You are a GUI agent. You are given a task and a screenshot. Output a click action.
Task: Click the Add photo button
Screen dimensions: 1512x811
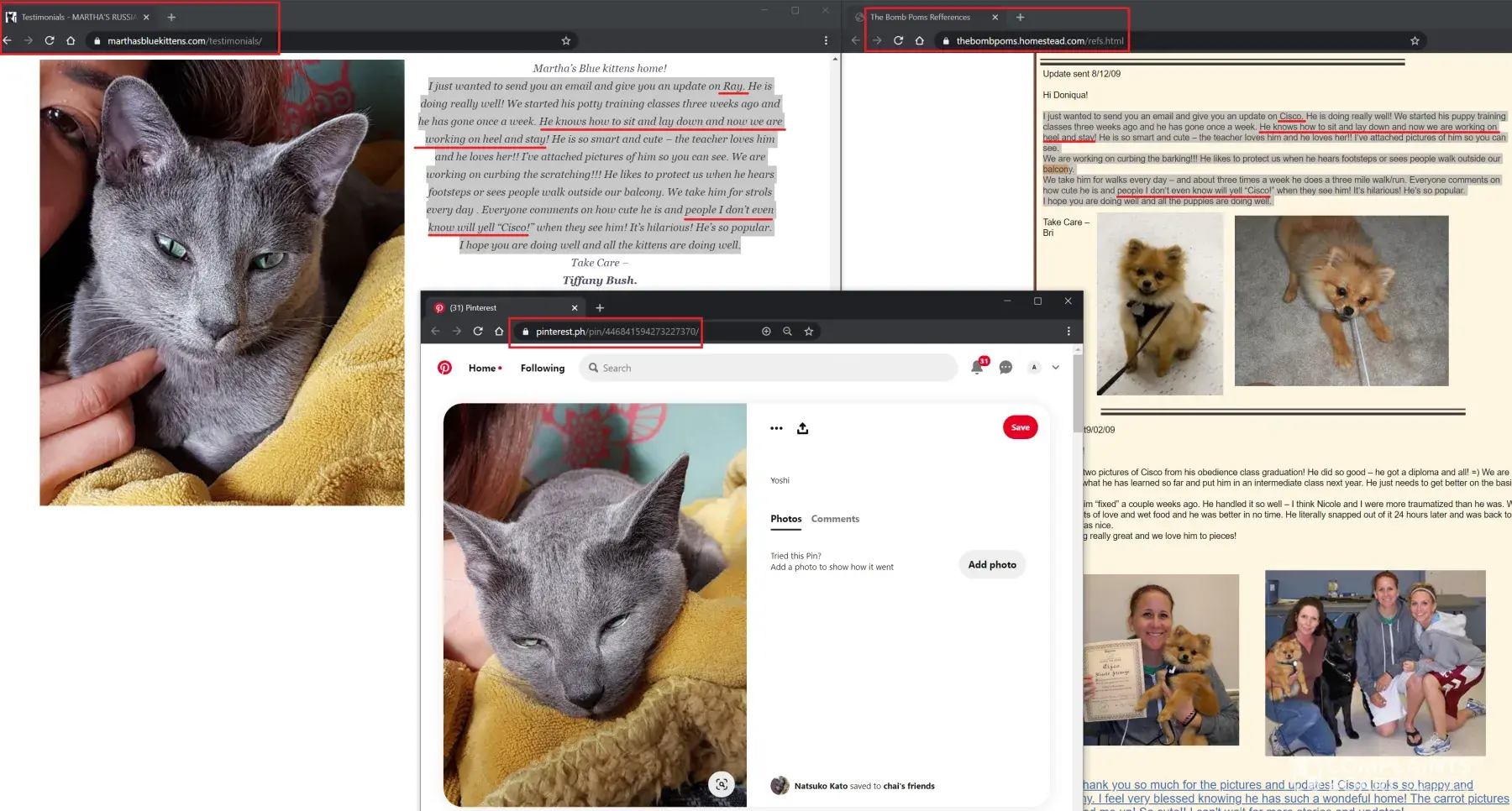click(992, 565)
